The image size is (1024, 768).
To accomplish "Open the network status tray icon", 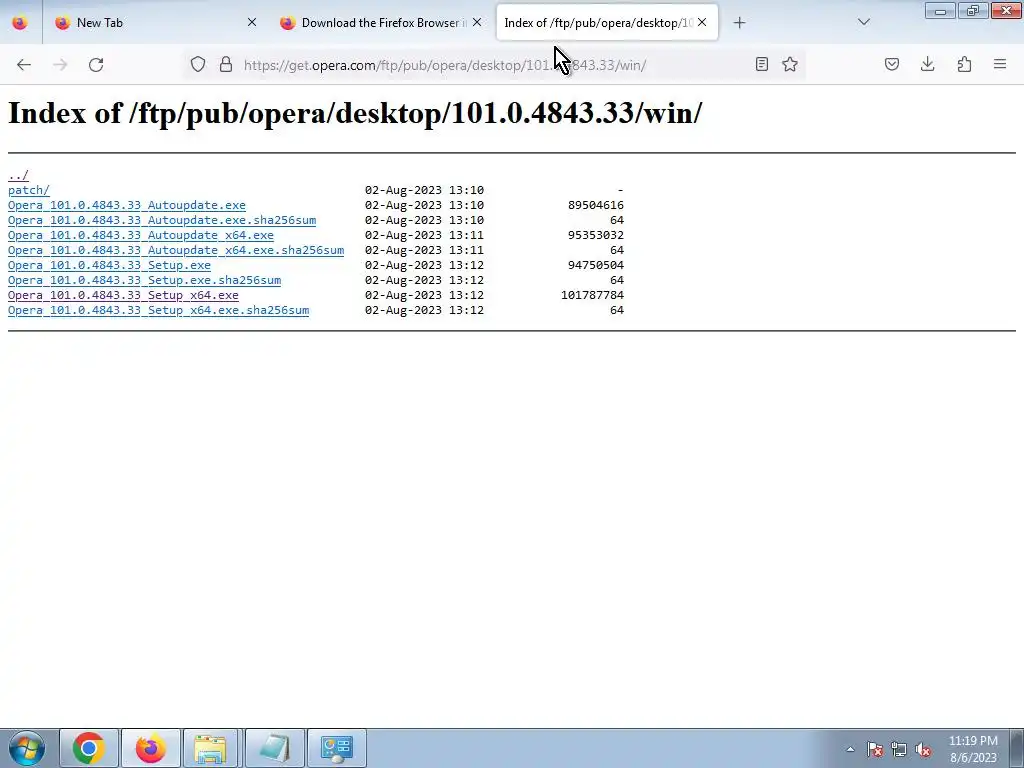I will (x=899, y=749).
